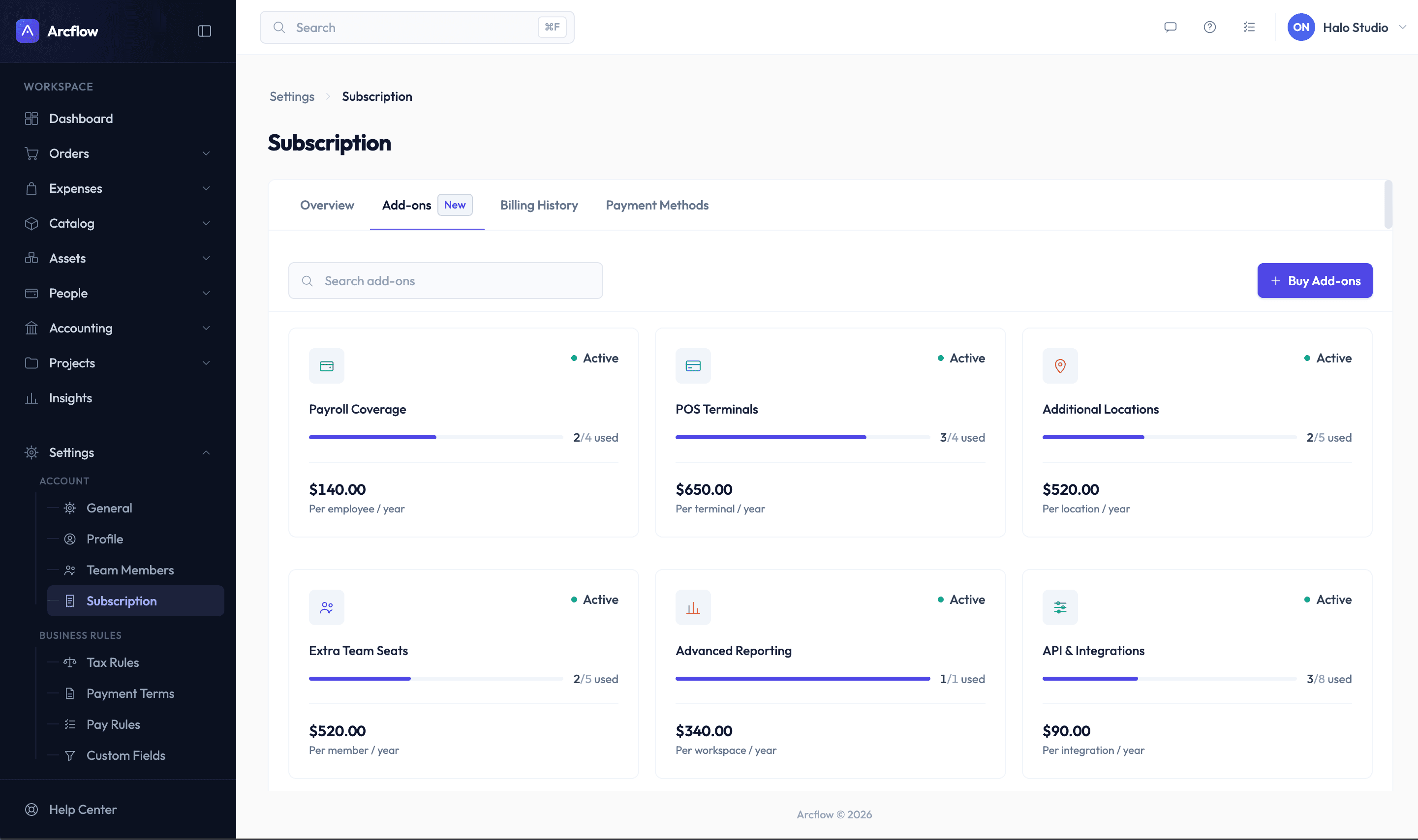Click the page vertical scrollbar
Screen dimensions: 1418x840
[1388, 205]
